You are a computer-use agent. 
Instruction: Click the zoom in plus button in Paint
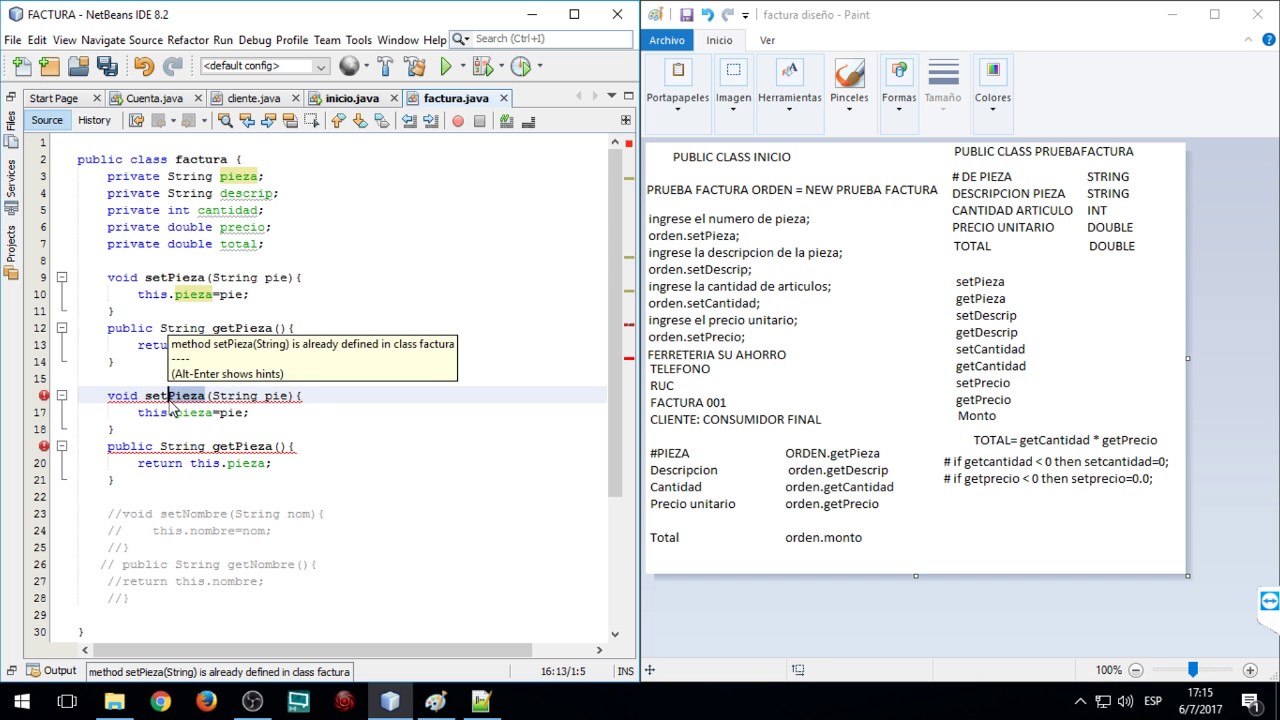pyautogui.click(x=1250, y=670)
